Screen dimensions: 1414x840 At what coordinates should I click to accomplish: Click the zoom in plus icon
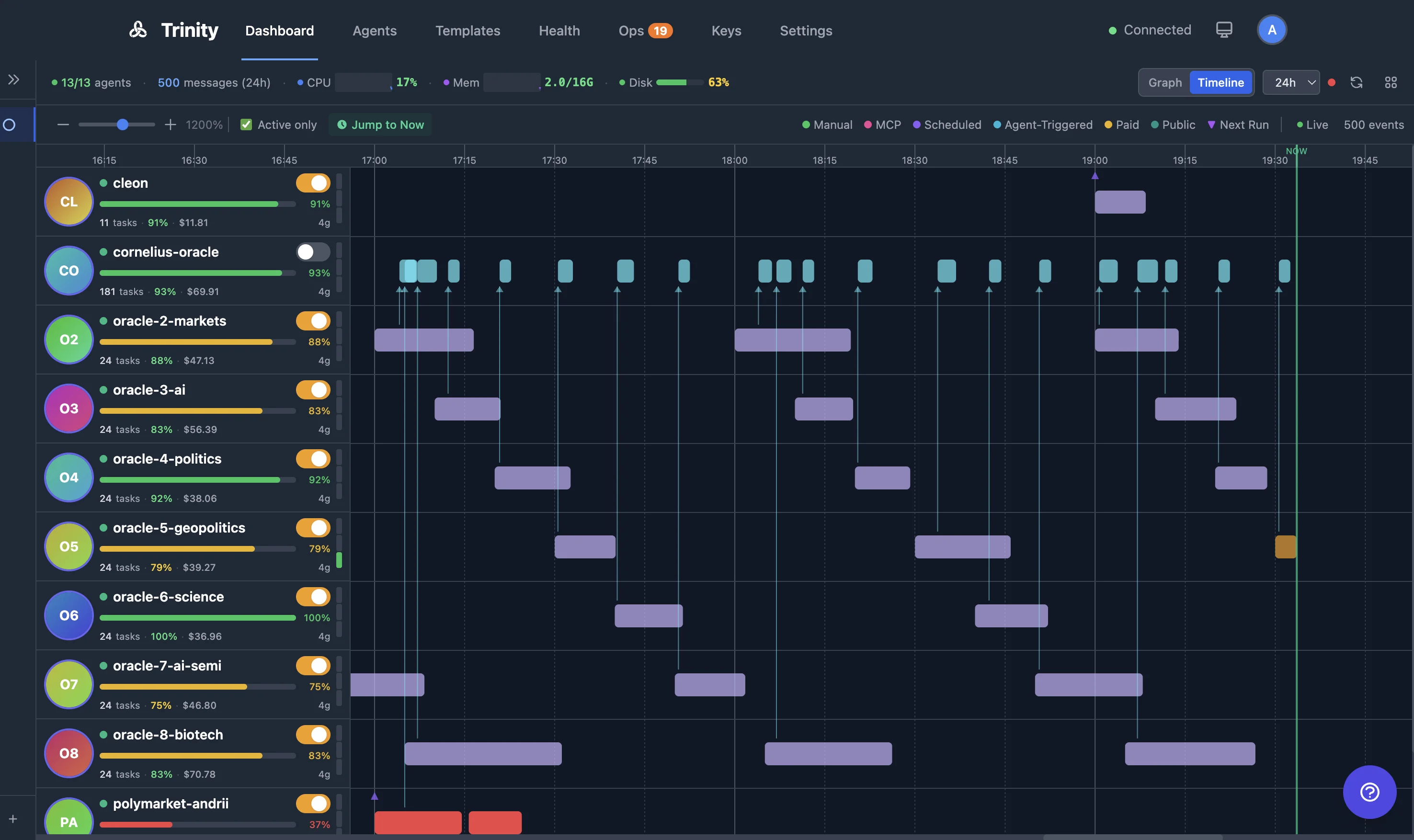click(x=170, y=125)
